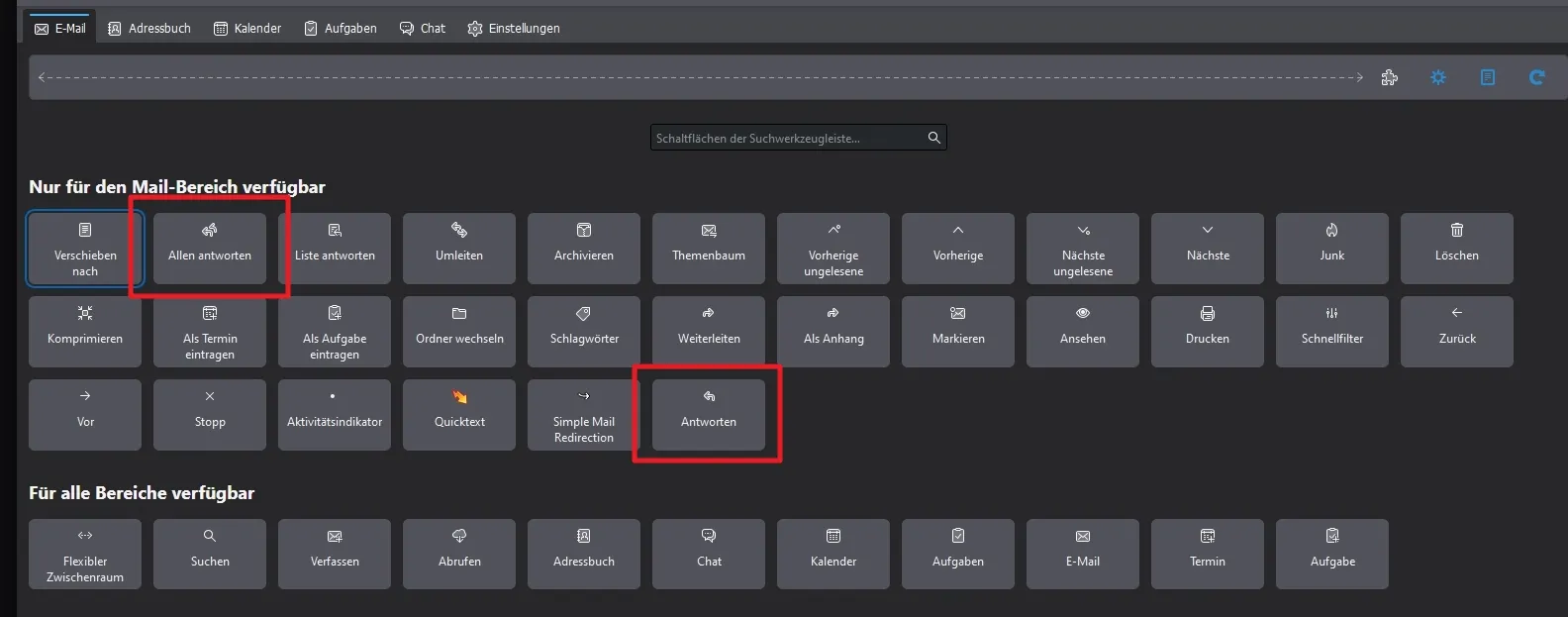
Task: Choose the Quicktext button
Action: click(x=459, y=415)
